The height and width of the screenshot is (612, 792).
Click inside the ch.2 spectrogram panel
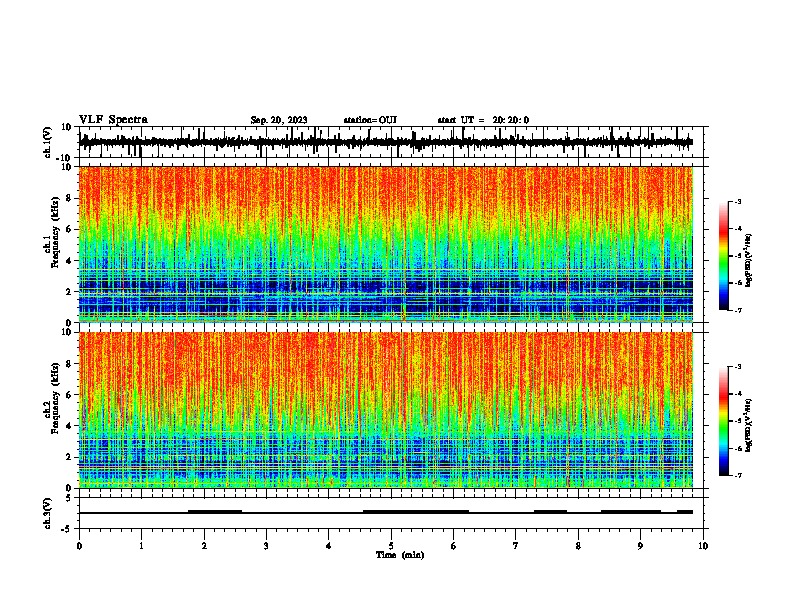[x=386, y=410]
